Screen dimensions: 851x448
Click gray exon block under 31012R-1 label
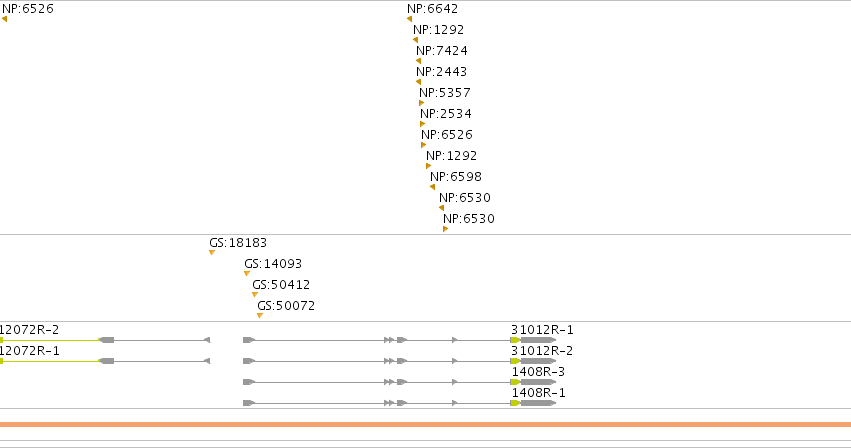538,340
